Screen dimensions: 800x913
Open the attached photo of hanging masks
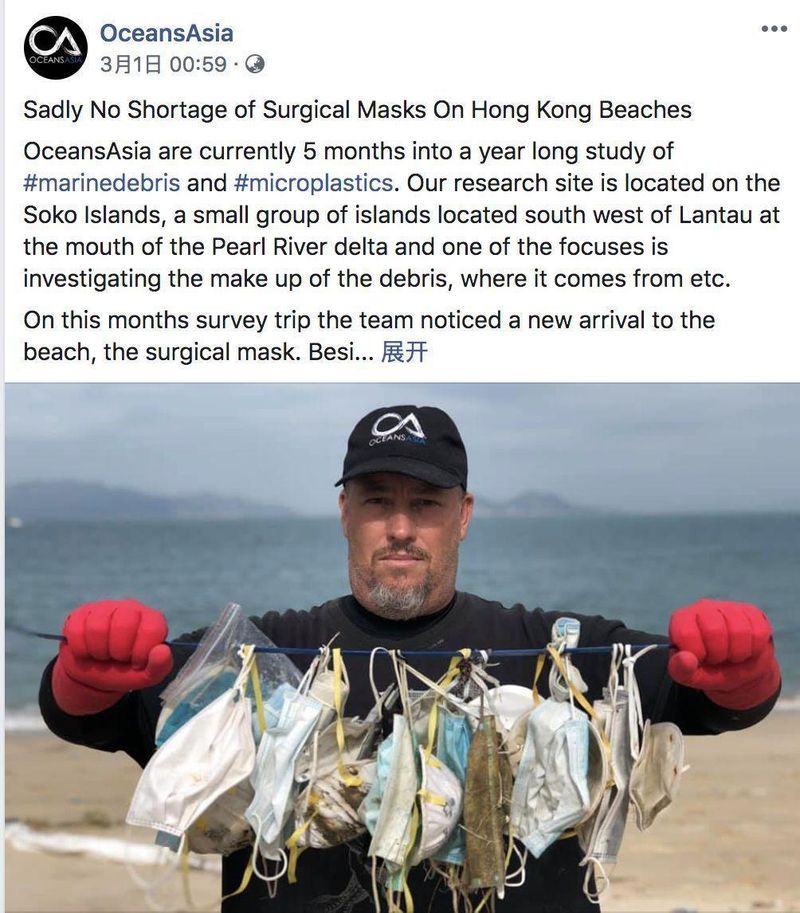pos(402,647)
